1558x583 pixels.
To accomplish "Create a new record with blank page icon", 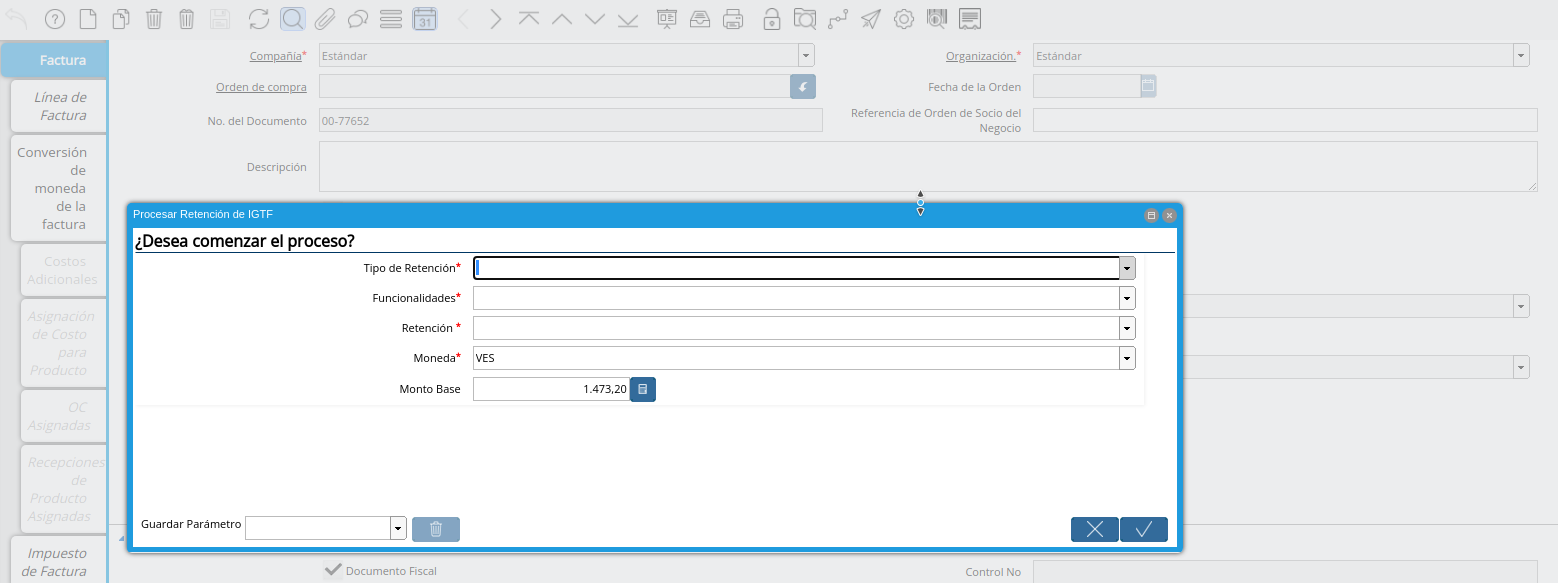I will pyautogui.click(x=88, y=18).
